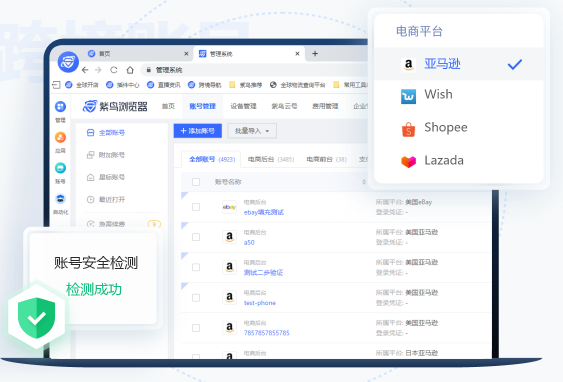Tick the checkbox for the ebay填充测试 row

click(x=196, y=207)
